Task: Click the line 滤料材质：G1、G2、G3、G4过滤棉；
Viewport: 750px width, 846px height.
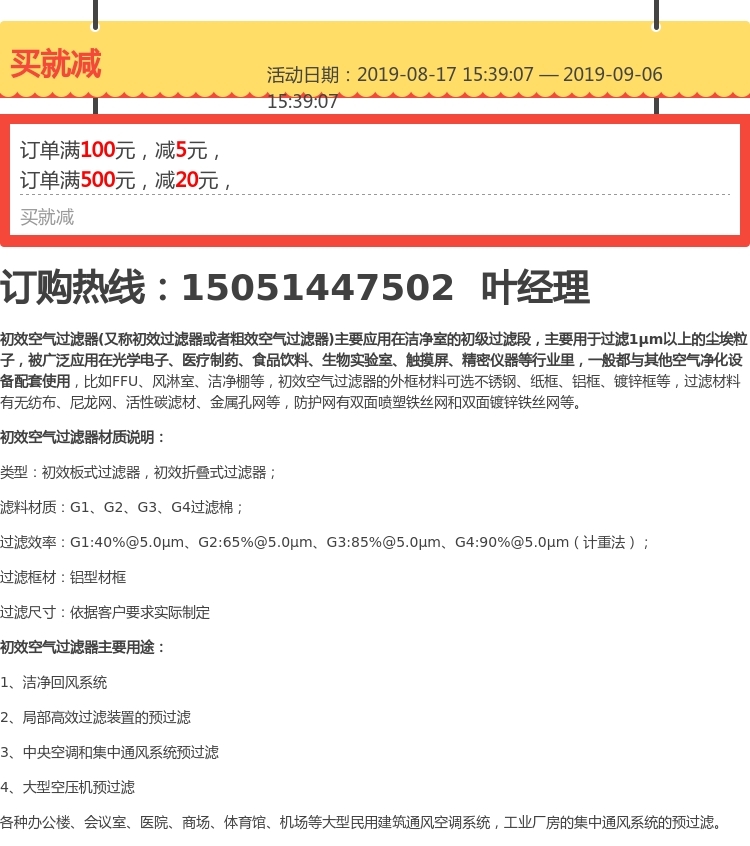Action: click(x=122, y=507)
